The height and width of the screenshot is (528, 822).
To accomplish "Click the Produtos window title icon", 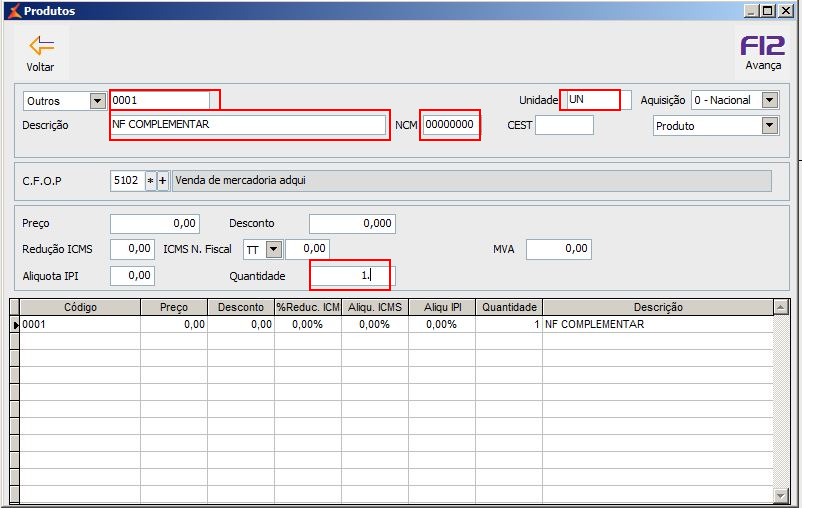I will point(14,10).
